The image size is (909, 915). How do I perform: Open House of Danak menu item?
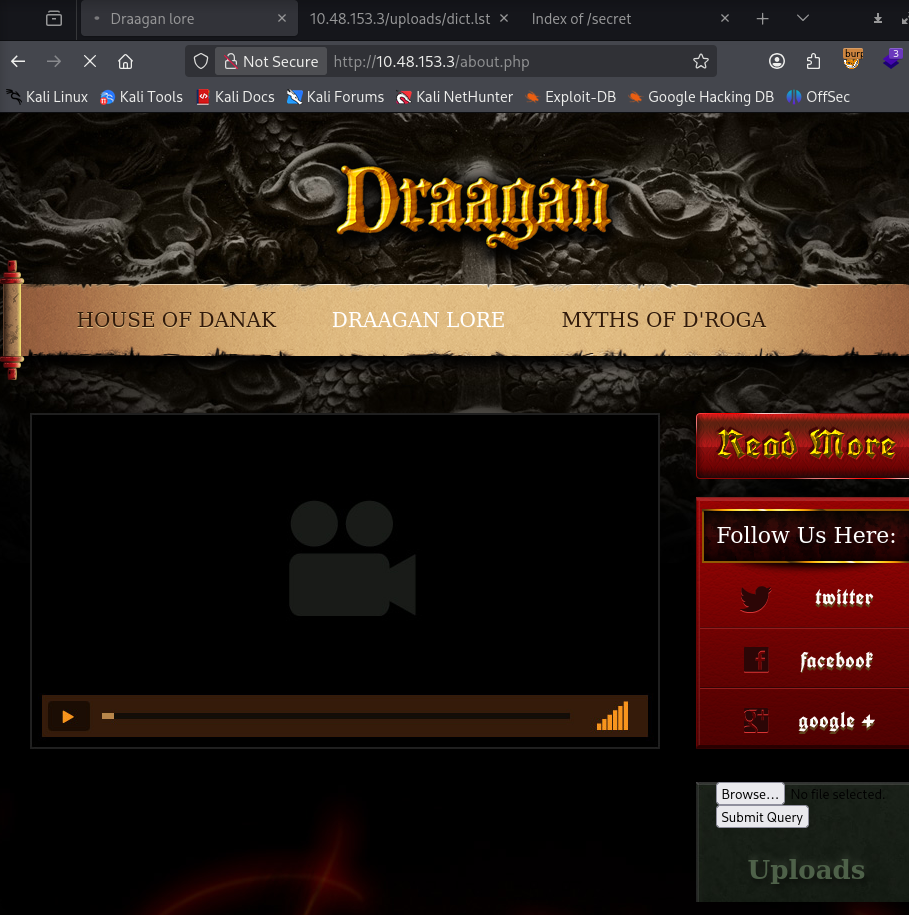(x=176, y=320)
